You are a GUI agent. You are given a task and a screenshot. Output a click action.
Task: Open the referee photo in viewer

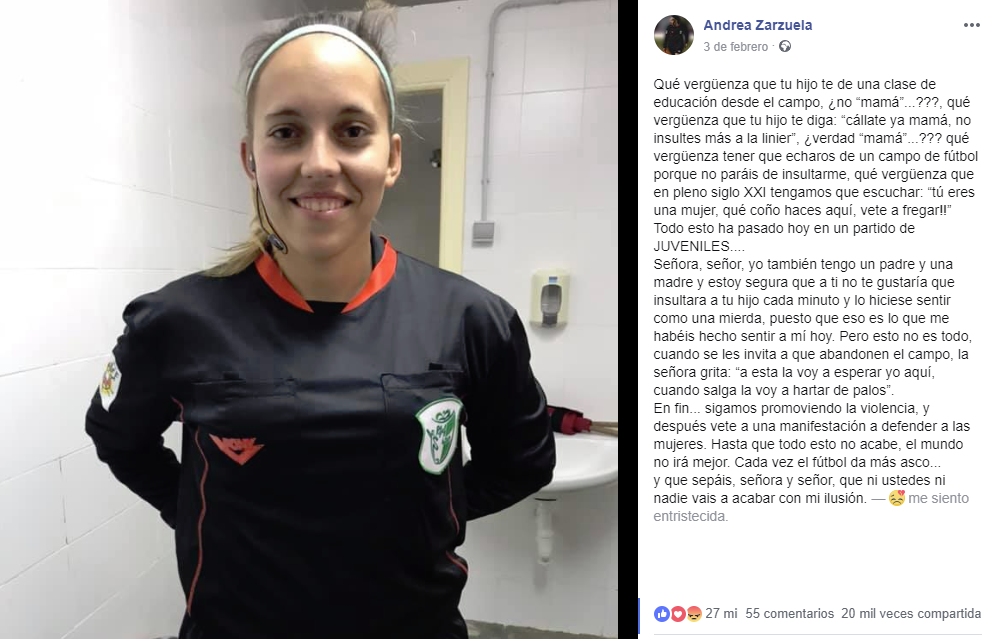(309, 320)
